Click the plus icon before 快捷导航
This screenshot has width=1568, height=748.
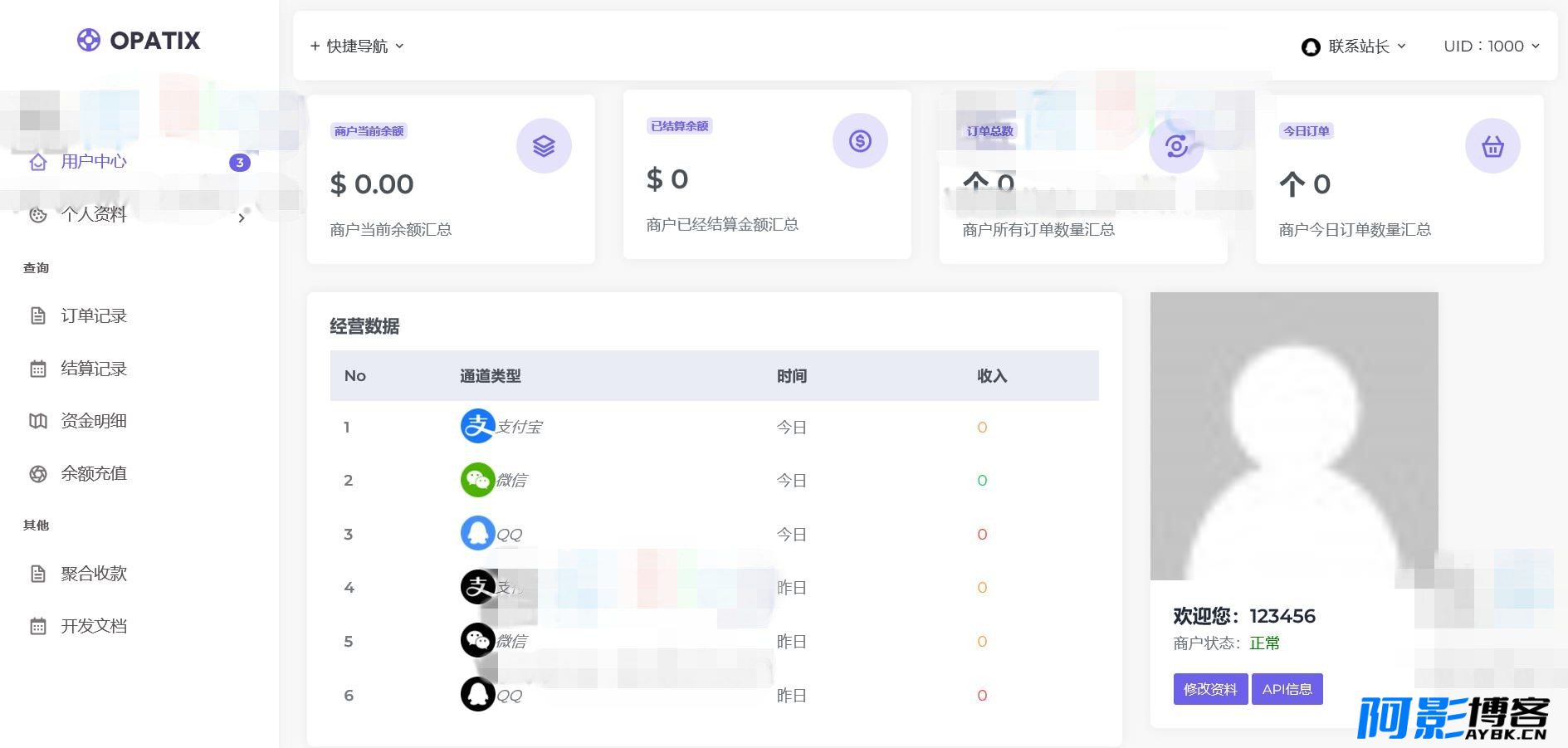(x=315, y=46)
